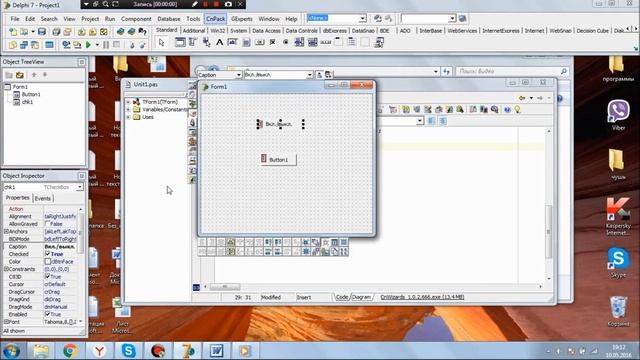The width and height of the screenshot is (640, 360).
Task: Click the Windows Start button
Action: [11, 351]
